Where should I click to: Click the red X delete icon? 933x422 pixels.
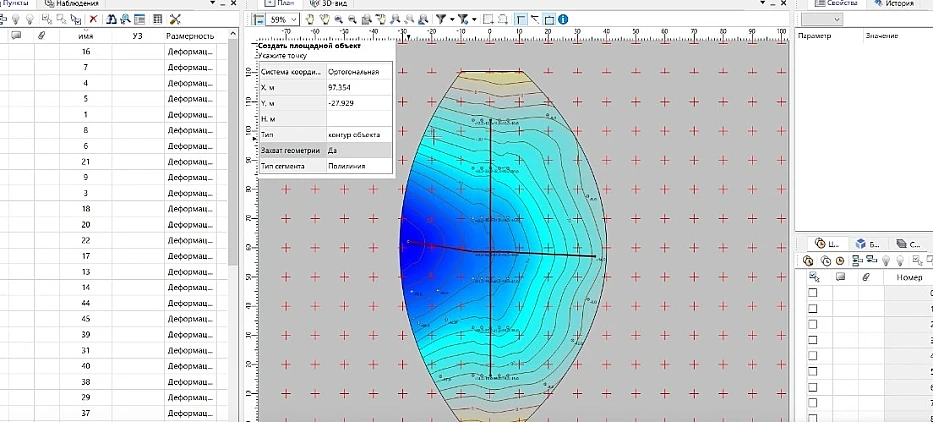point(93,19)
